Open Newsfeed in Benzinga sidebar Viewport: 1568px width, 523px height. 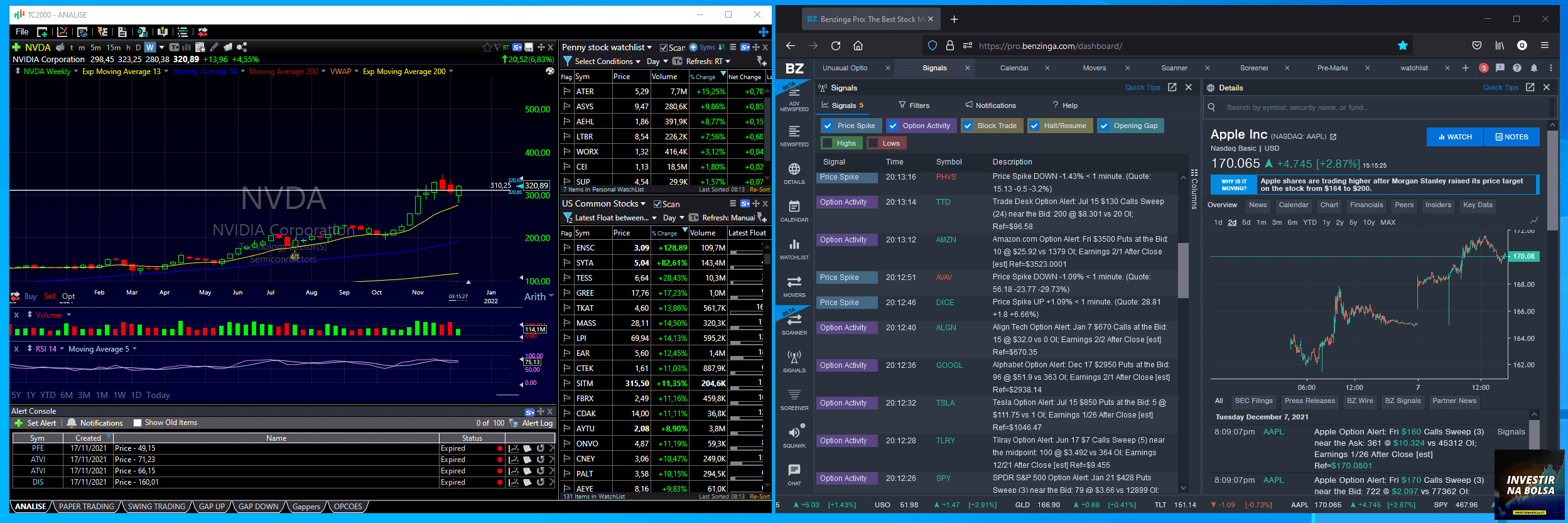click(x=794, y=136)
